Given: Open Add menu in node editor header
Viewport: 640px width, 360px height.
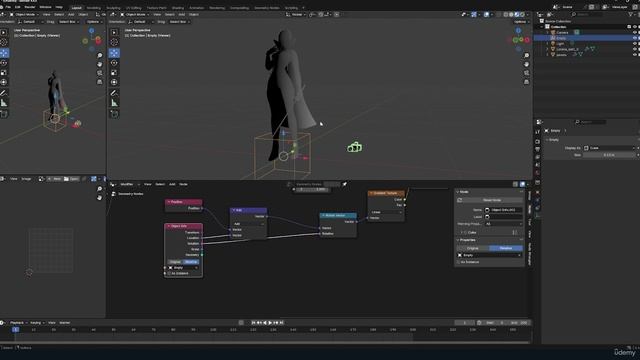Looking at the screenshot, I should pos(172,184).
